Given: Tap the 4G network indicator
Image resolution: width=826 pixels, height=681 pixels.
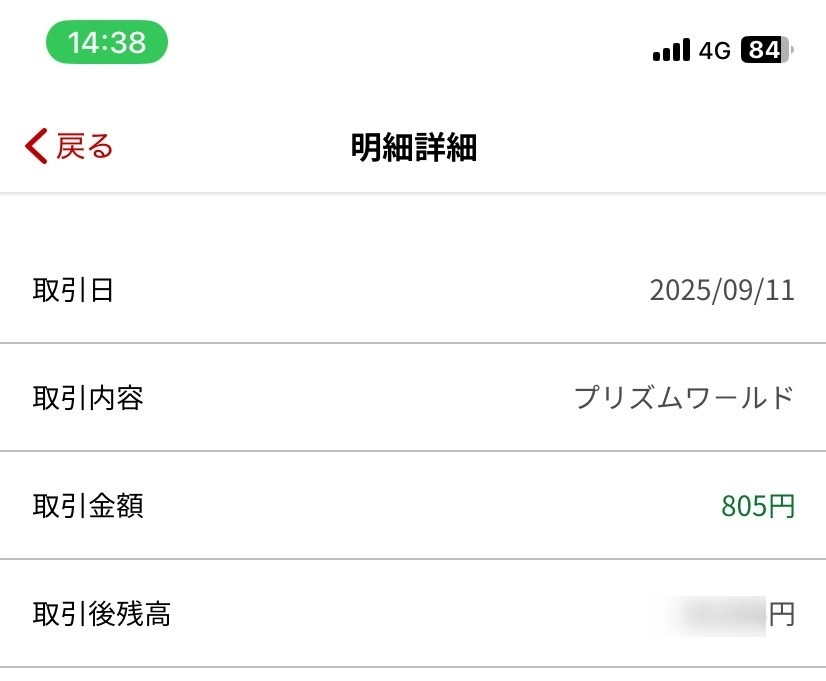Looking at the screenshot, I should click(715, 50).
